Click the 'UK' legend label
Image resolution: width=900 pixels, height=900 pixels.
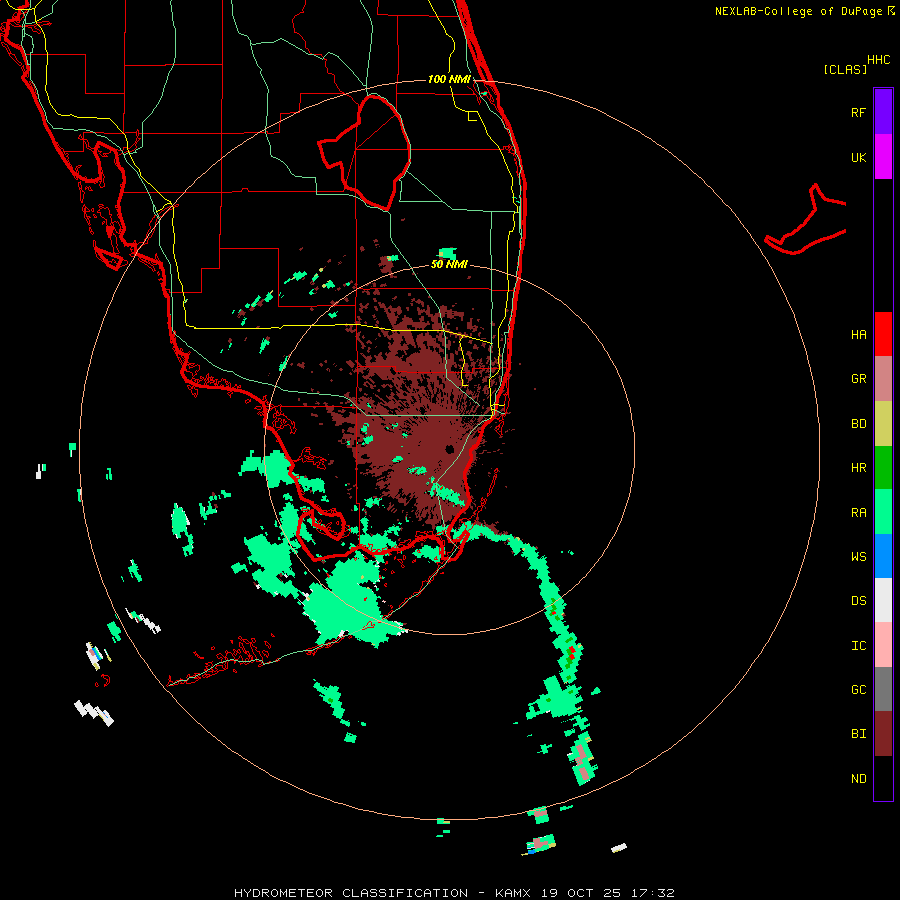click(x=858, y=158)
